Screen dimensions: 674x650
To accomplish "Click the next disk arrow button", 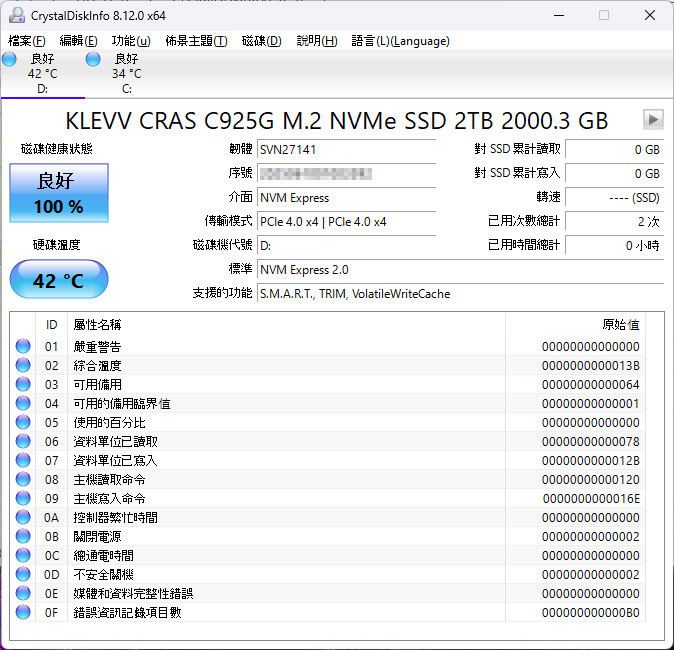I will (x=653, y=120).
